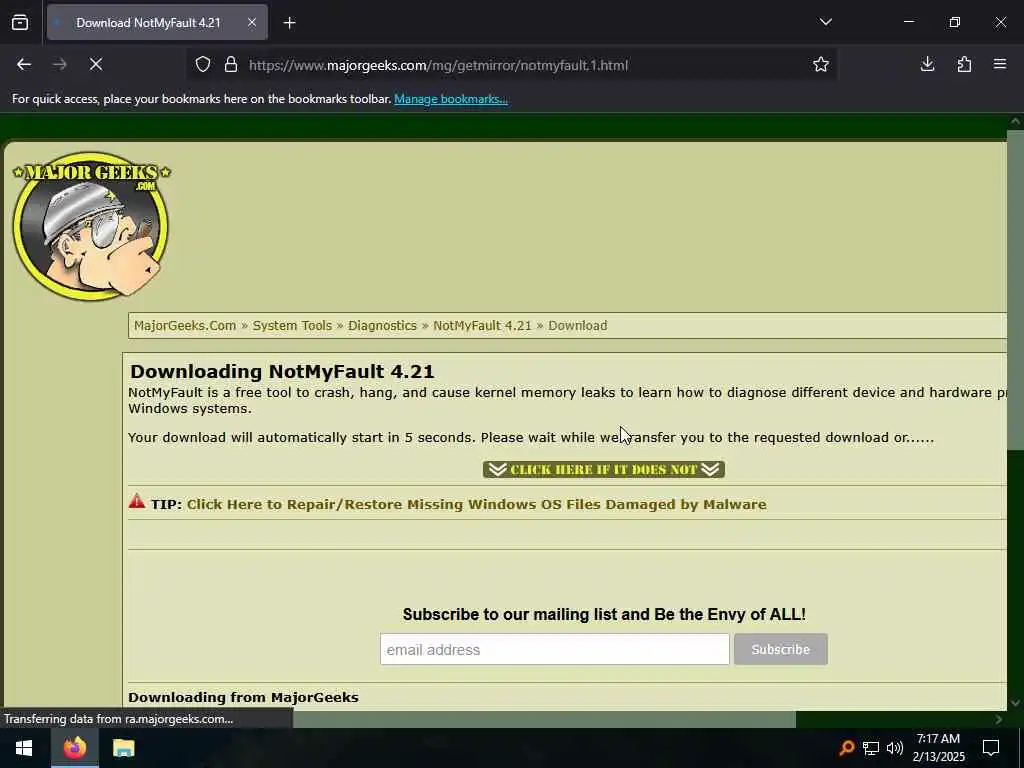Image resolution: width=1024 pixels, height=768 pixels.
Task: Open a new tab with plus button
Action: [289, 23]
